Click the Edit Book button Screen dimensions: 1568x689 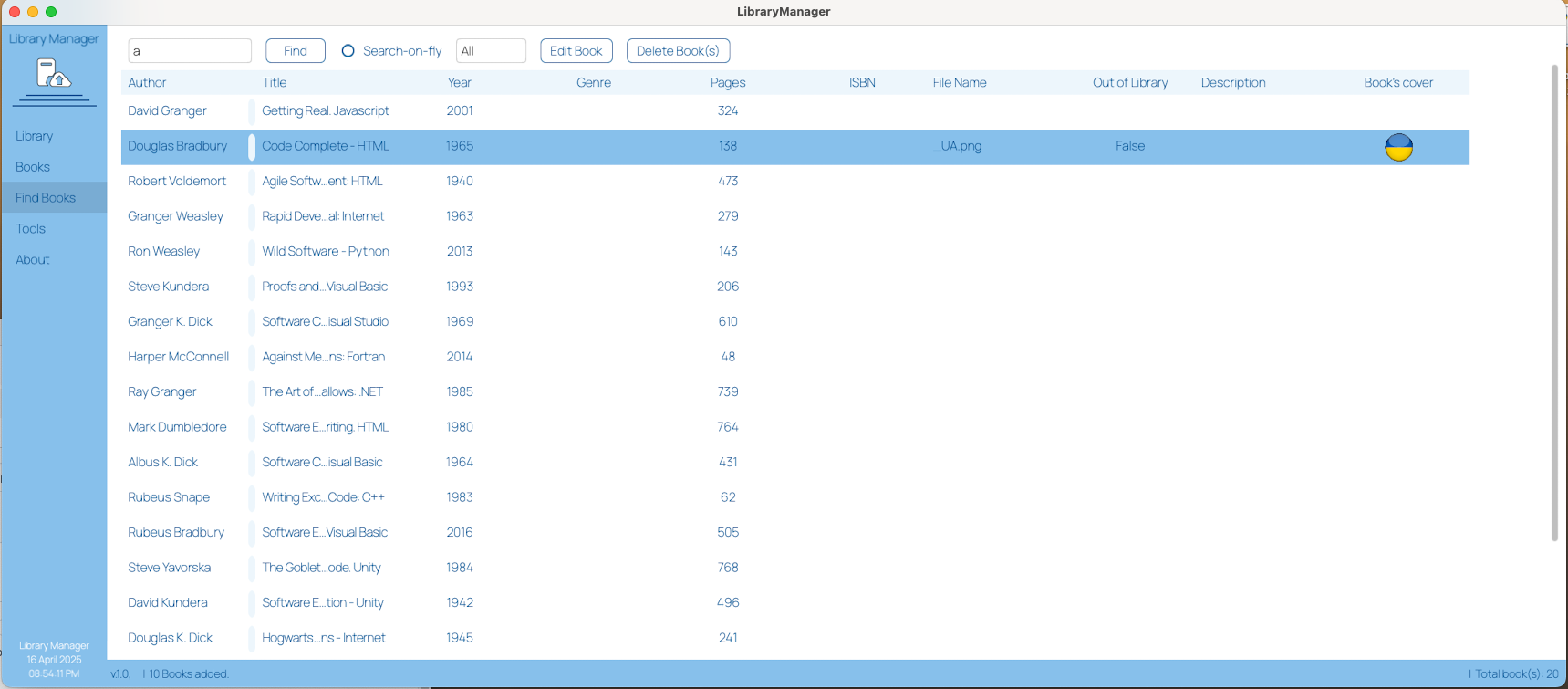coord(576,51)
